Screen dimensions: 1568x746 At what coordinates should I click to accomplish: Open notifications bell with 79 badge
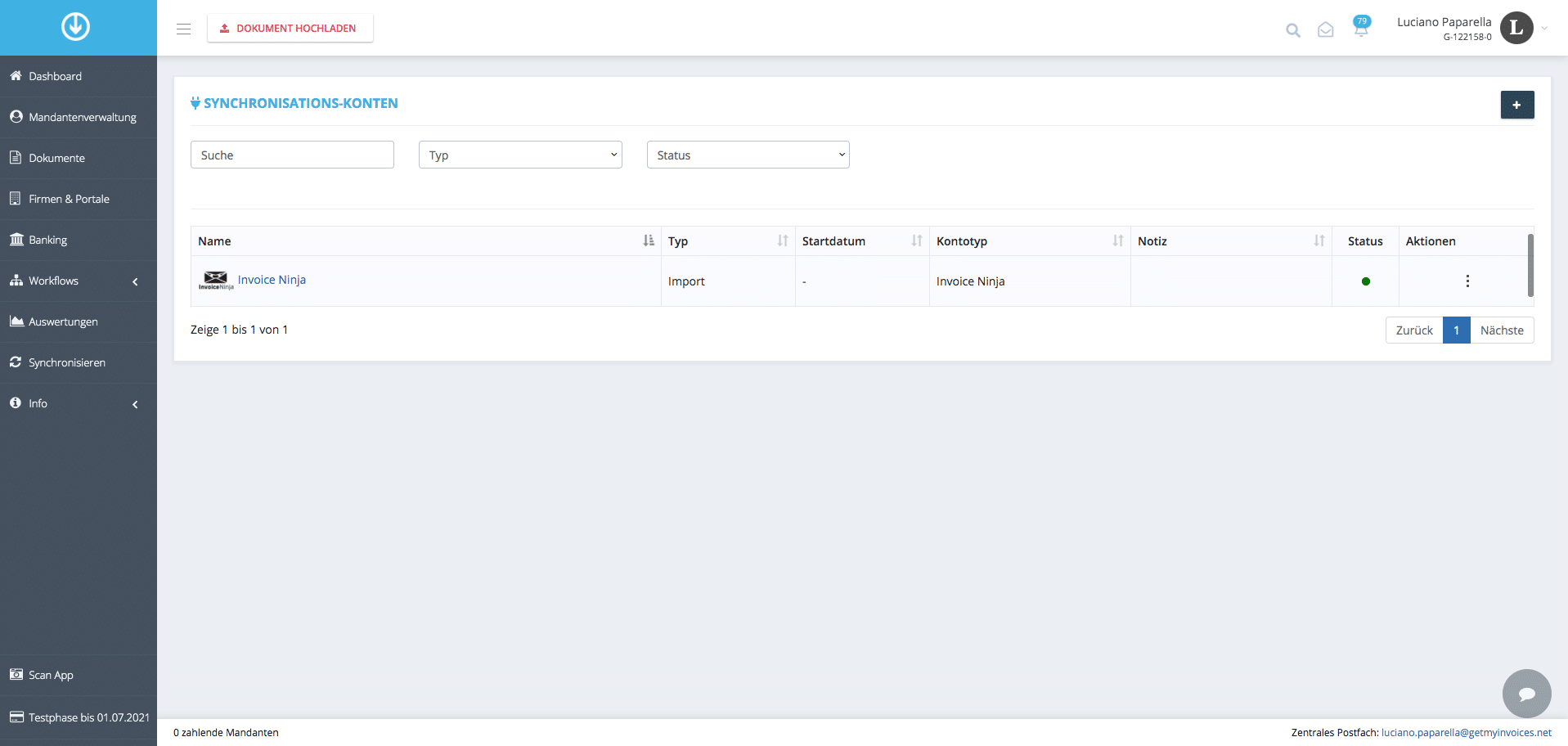[1361, 26]
